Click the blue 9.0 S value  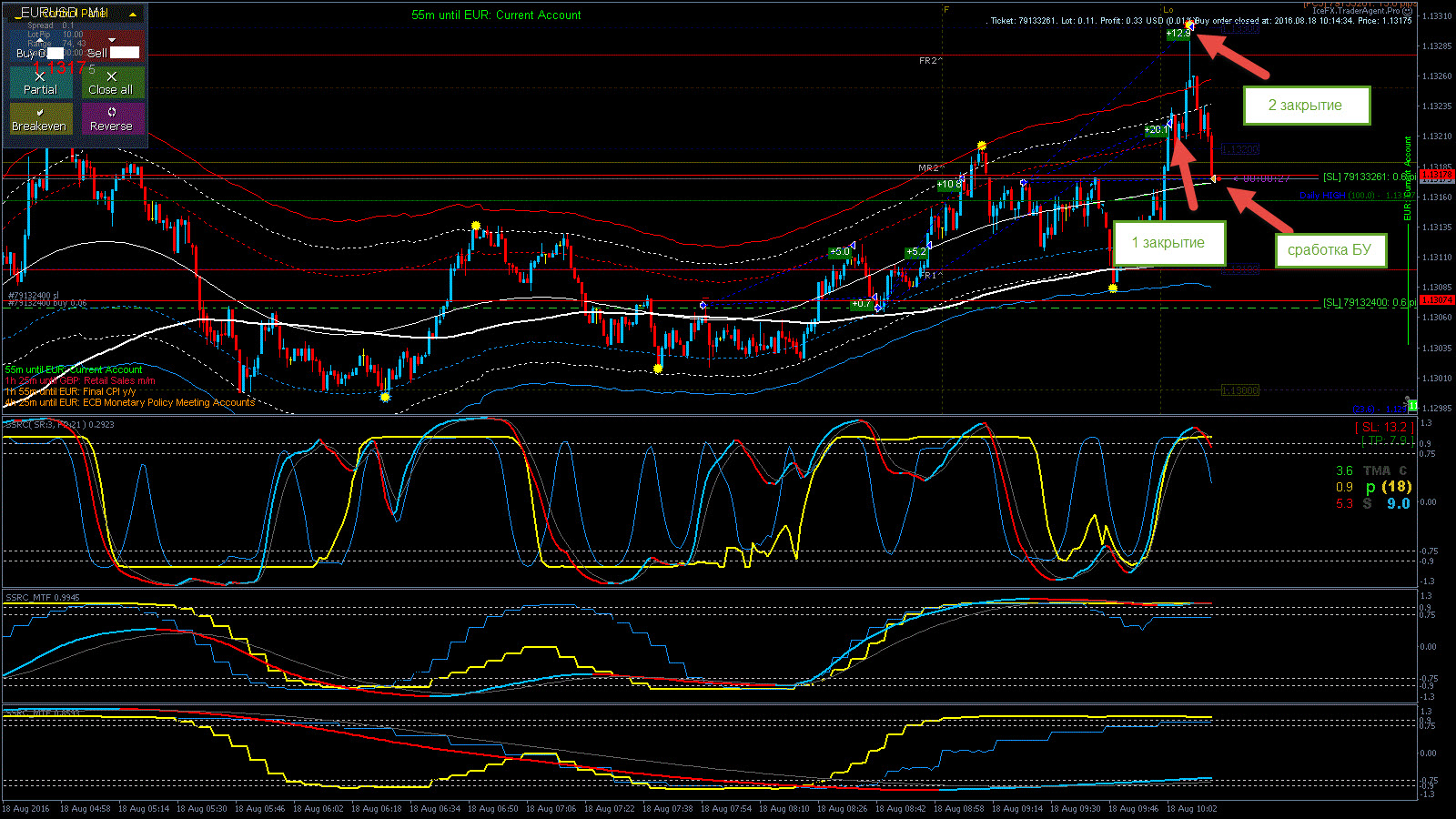point(1399,503)
